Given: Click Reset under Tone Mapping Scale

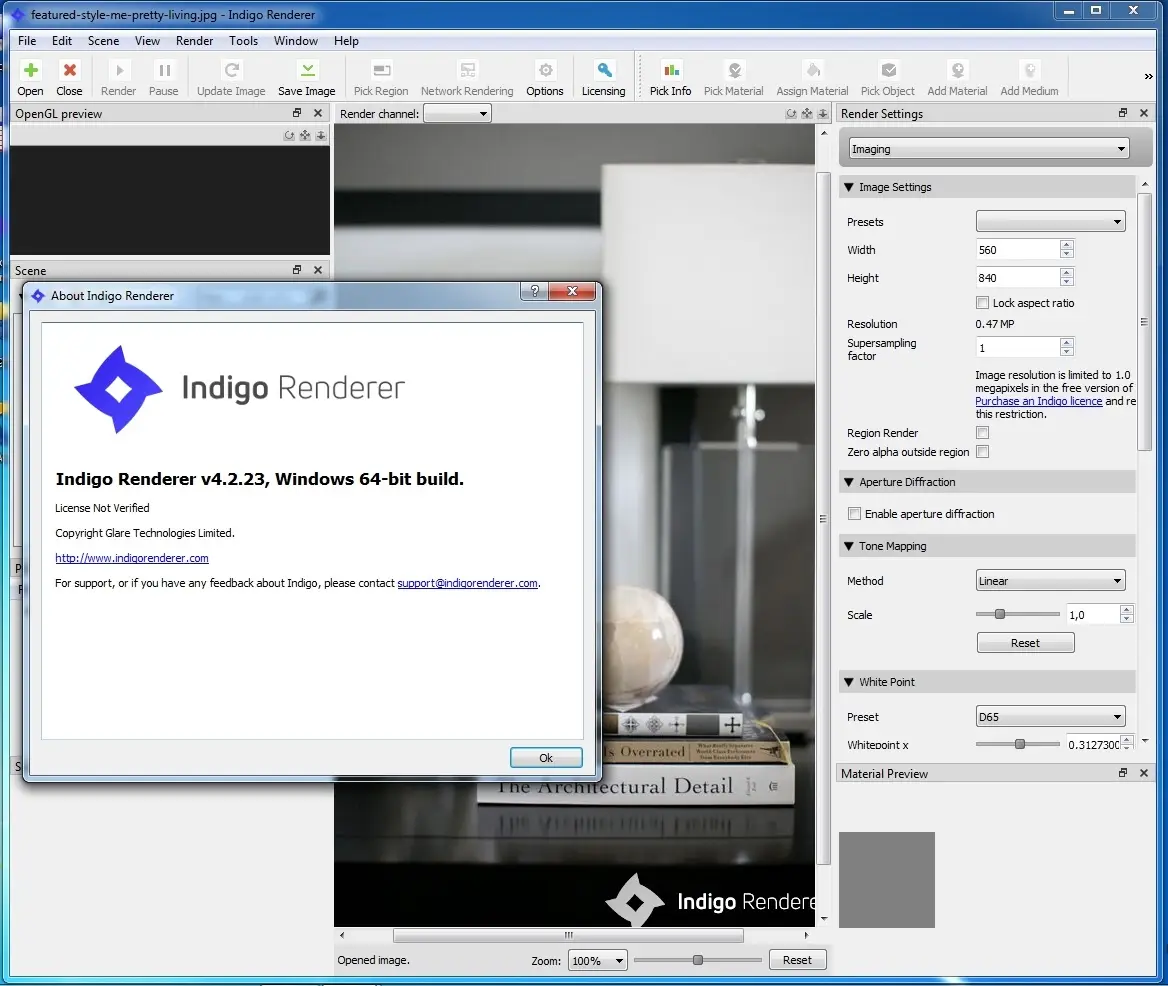Looking at the screenshot, I should point(1025,643).
